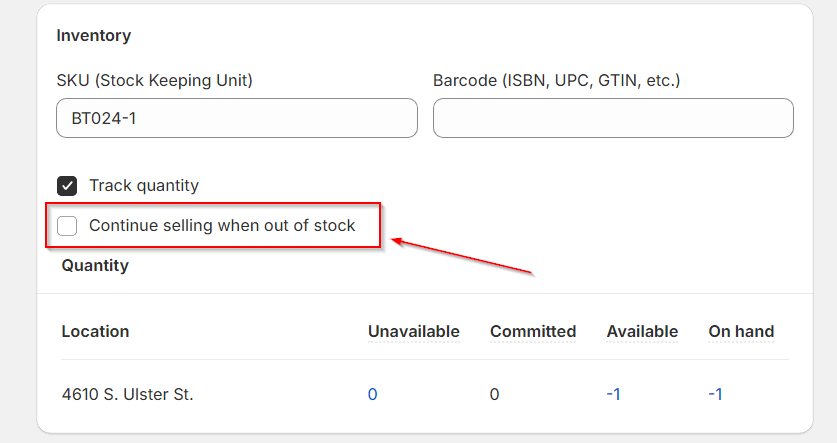Viewport: 837px width, 443px height.
Task: Click the Track quantity label text
Action: [144, 185]
